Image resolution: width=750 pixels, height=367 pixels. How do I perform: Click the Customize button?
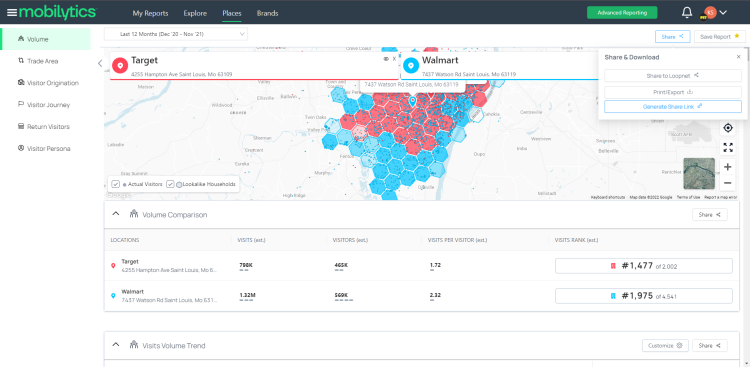pyautogui.click(x=665, y=345)
